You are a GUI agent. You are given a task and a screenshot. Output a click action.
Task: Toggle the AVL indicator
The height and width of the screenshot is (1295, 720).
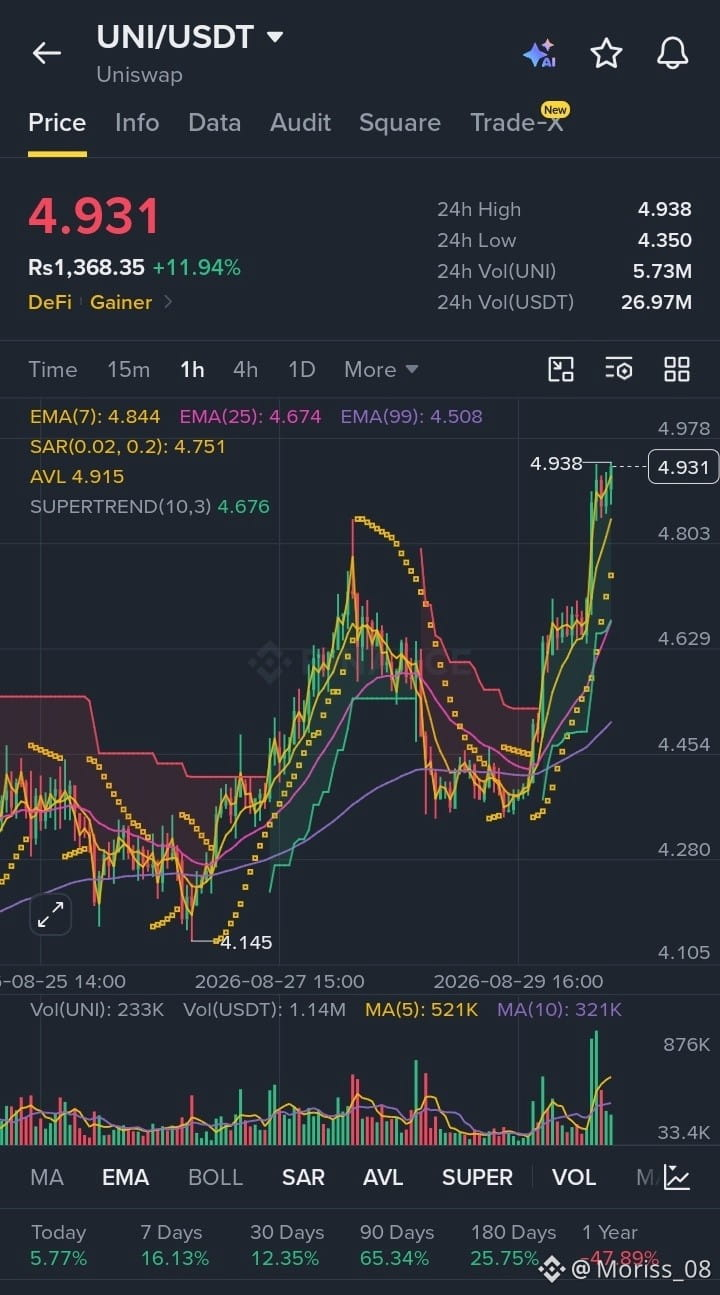383,1177
